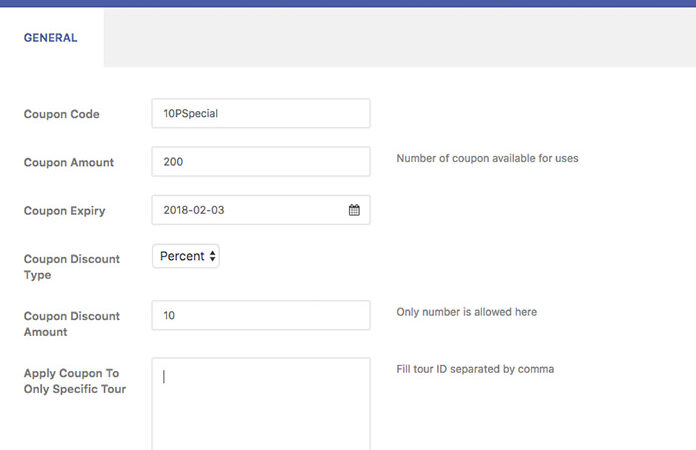Click the empty gray tab strip area

click(x=400, y=38)
